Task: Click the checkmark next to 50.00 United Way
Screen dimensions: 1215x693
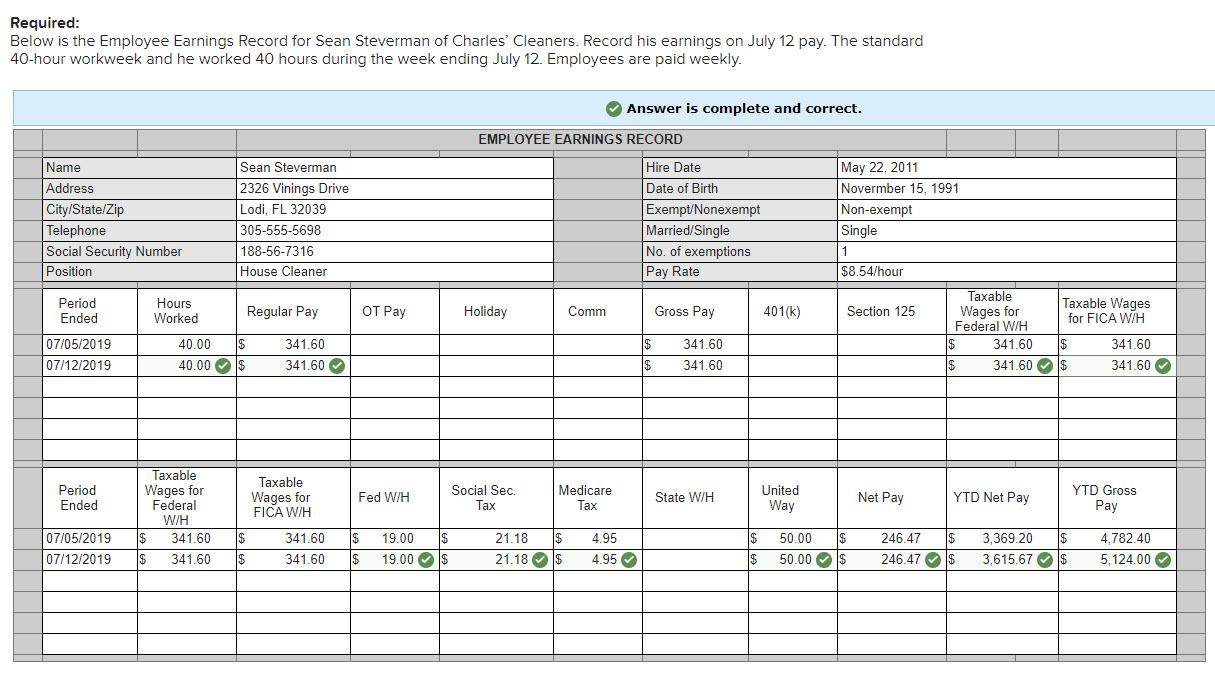Action: 823,559
